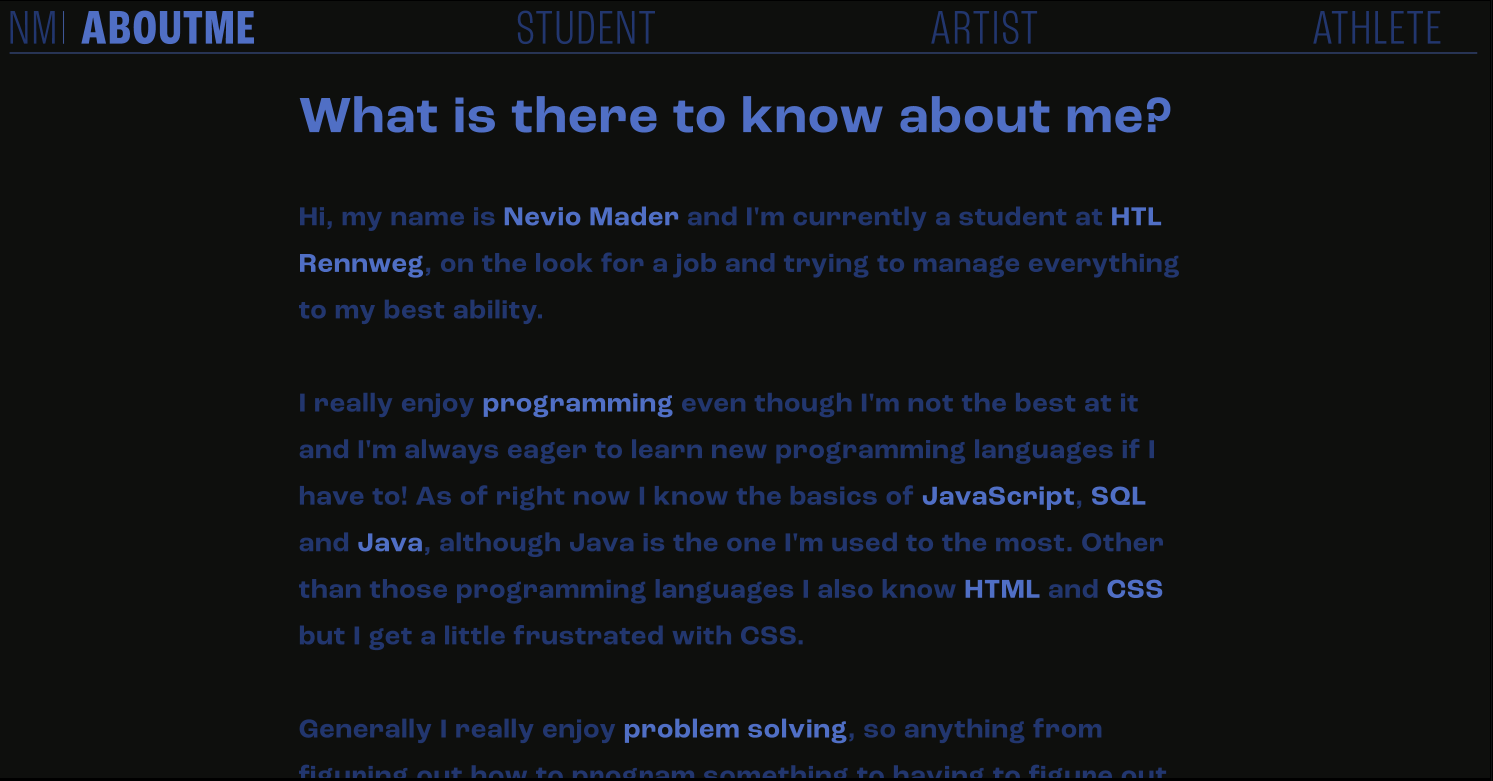
Task: Go to the ARTIST section
Action: pyautogui.click(x=984, y=28)
